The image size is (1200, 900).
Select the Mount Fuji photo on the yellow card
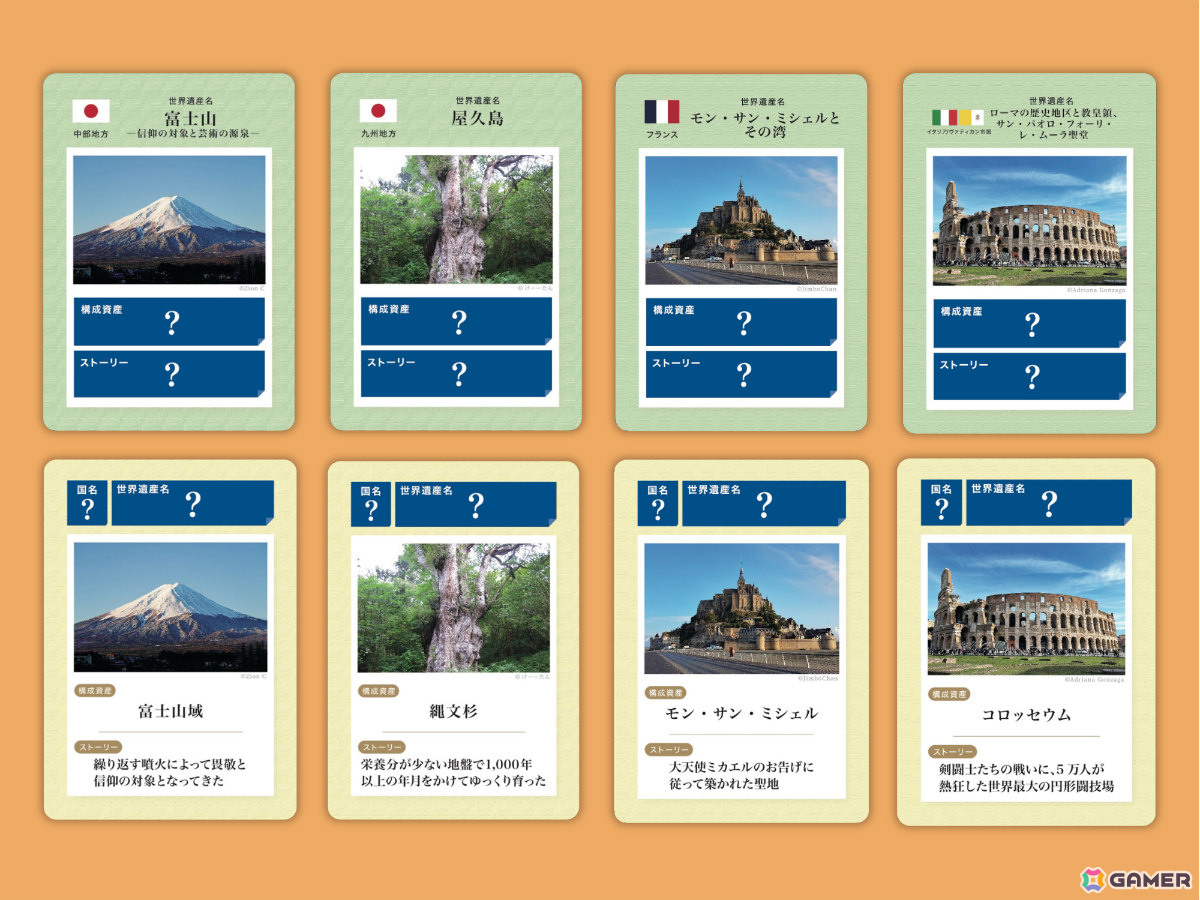(170, 607)
